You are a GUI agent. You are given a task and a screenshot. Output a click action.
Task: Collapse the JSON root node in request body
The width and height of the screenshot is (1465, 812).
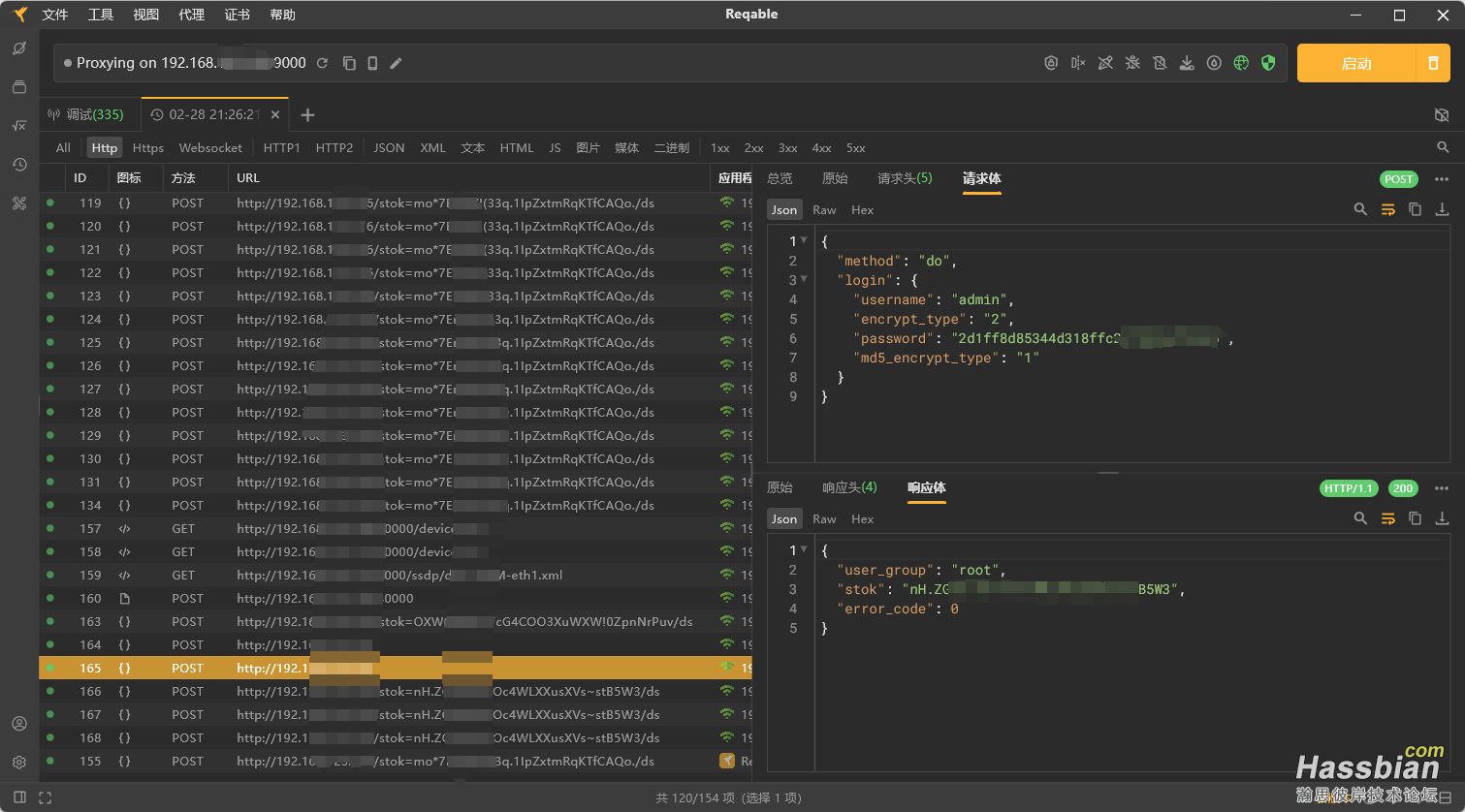(x=804, y=240)
